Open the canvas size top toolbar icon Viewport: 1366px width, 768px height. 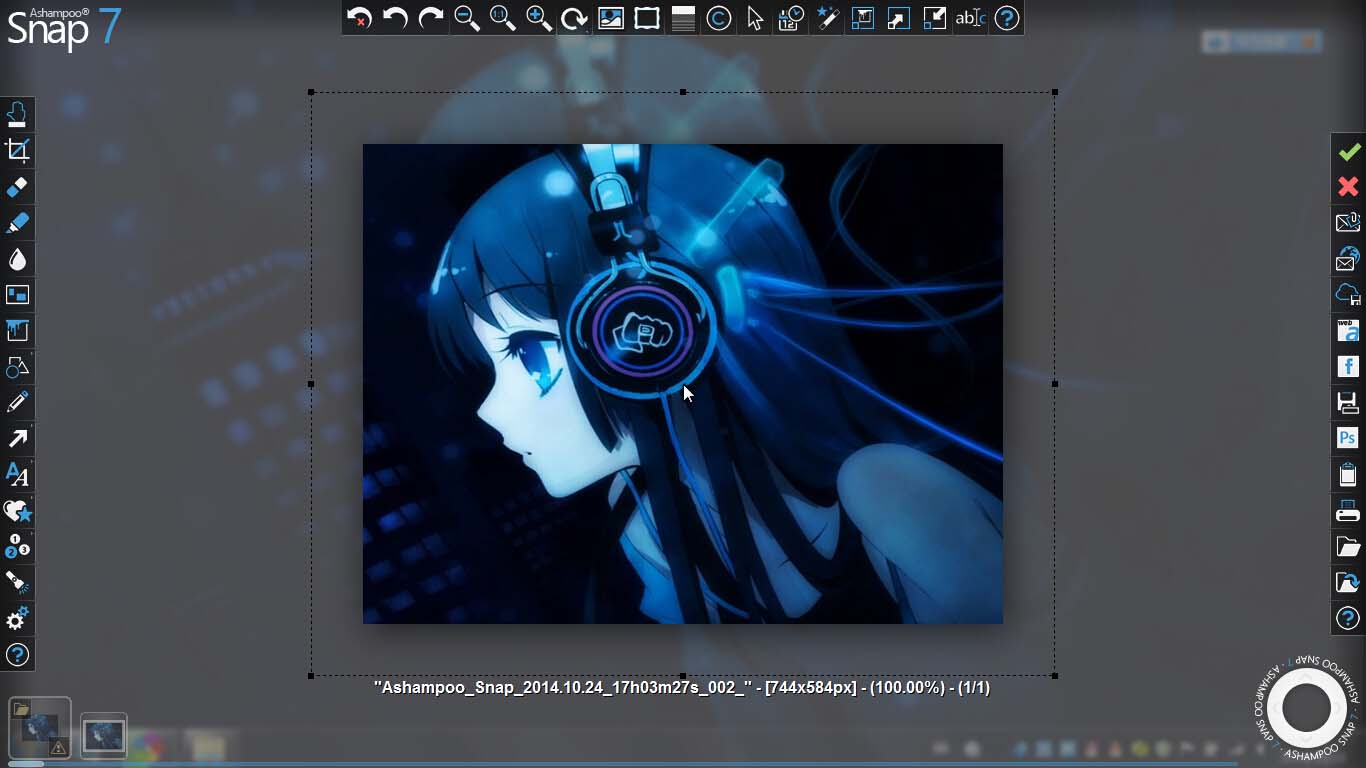863,18
